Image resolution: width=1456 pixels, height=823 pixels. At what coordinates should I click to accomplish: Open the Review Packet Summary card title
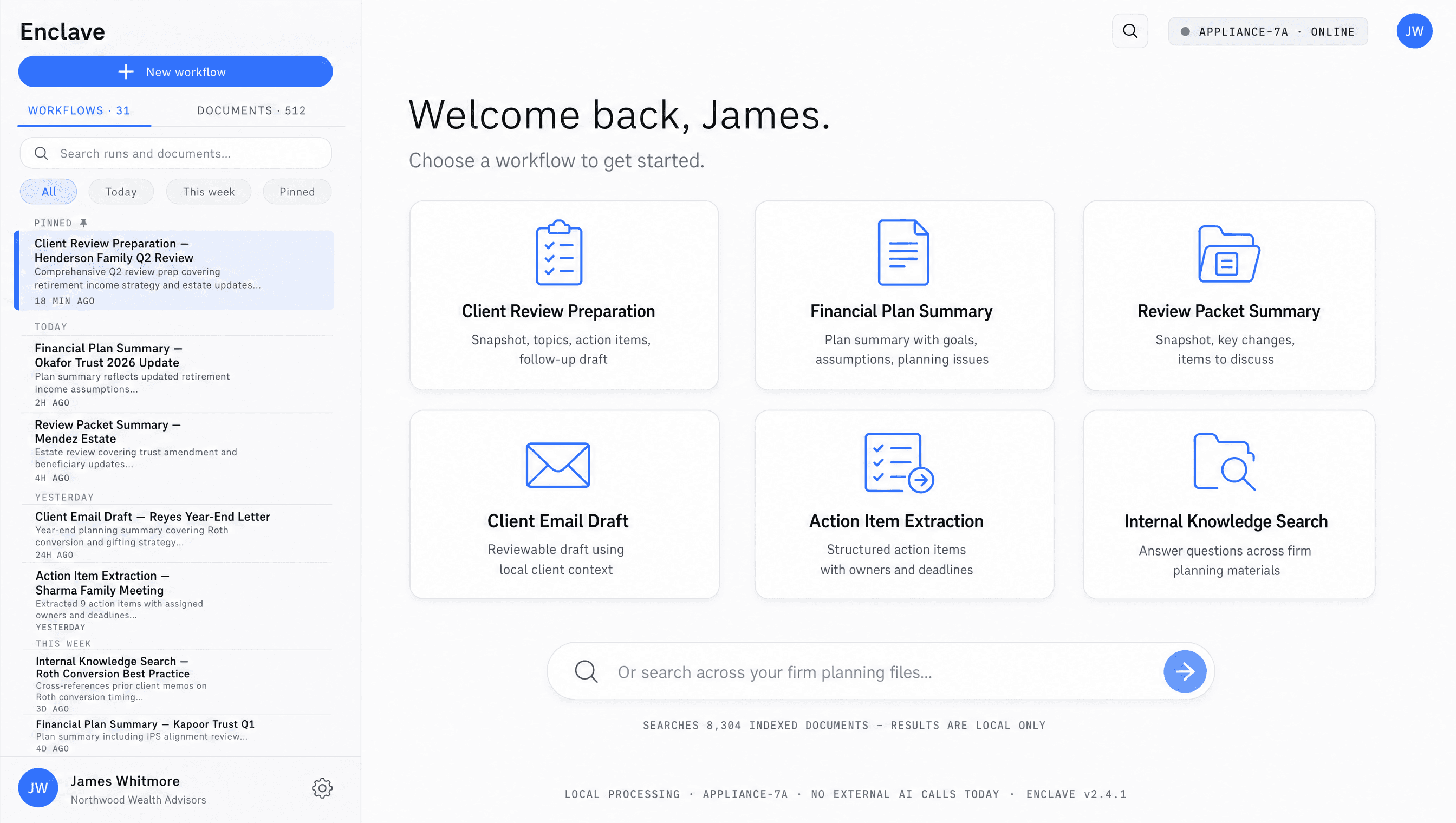pos(1228,311)
